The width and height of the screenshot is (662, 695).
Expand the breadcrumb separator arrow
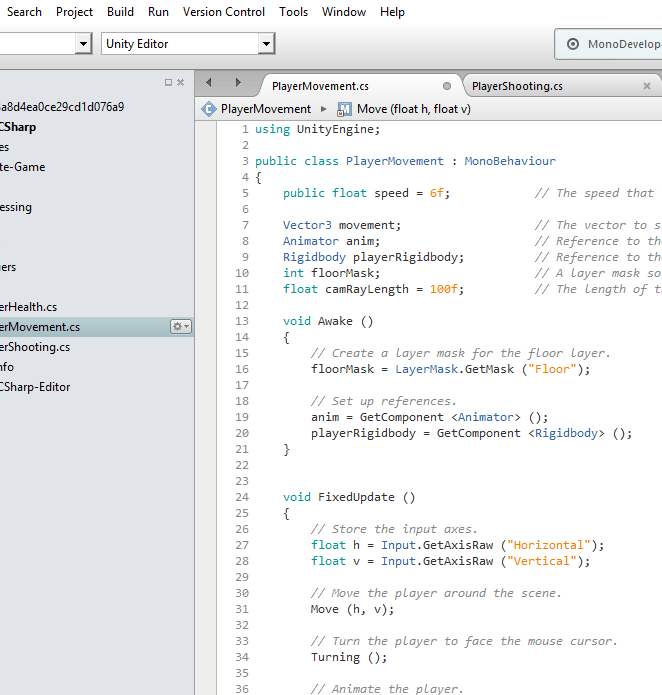[x=324, y=109]
